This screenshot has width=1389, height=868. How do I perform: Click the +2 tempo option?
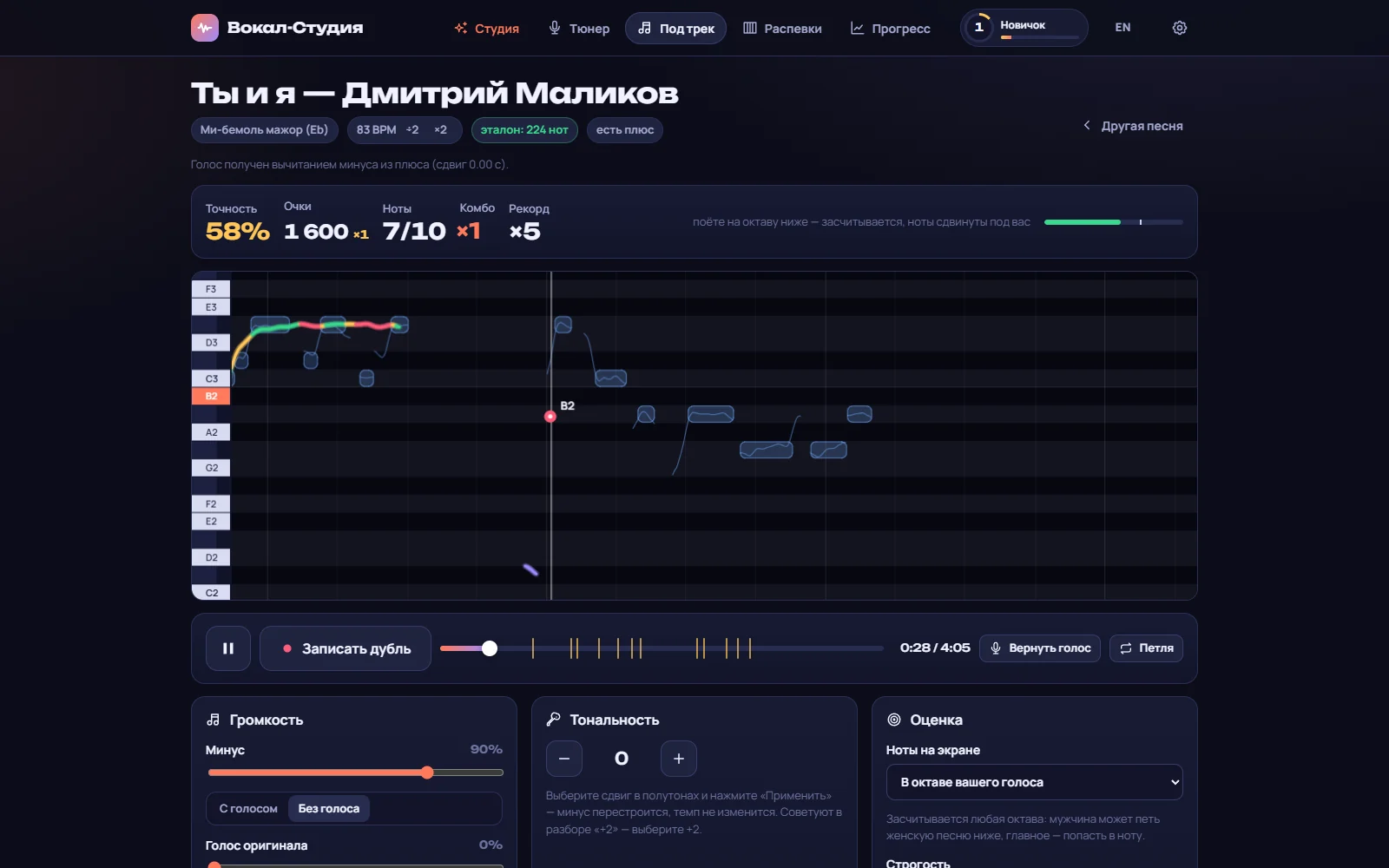[x=412, y=130]
